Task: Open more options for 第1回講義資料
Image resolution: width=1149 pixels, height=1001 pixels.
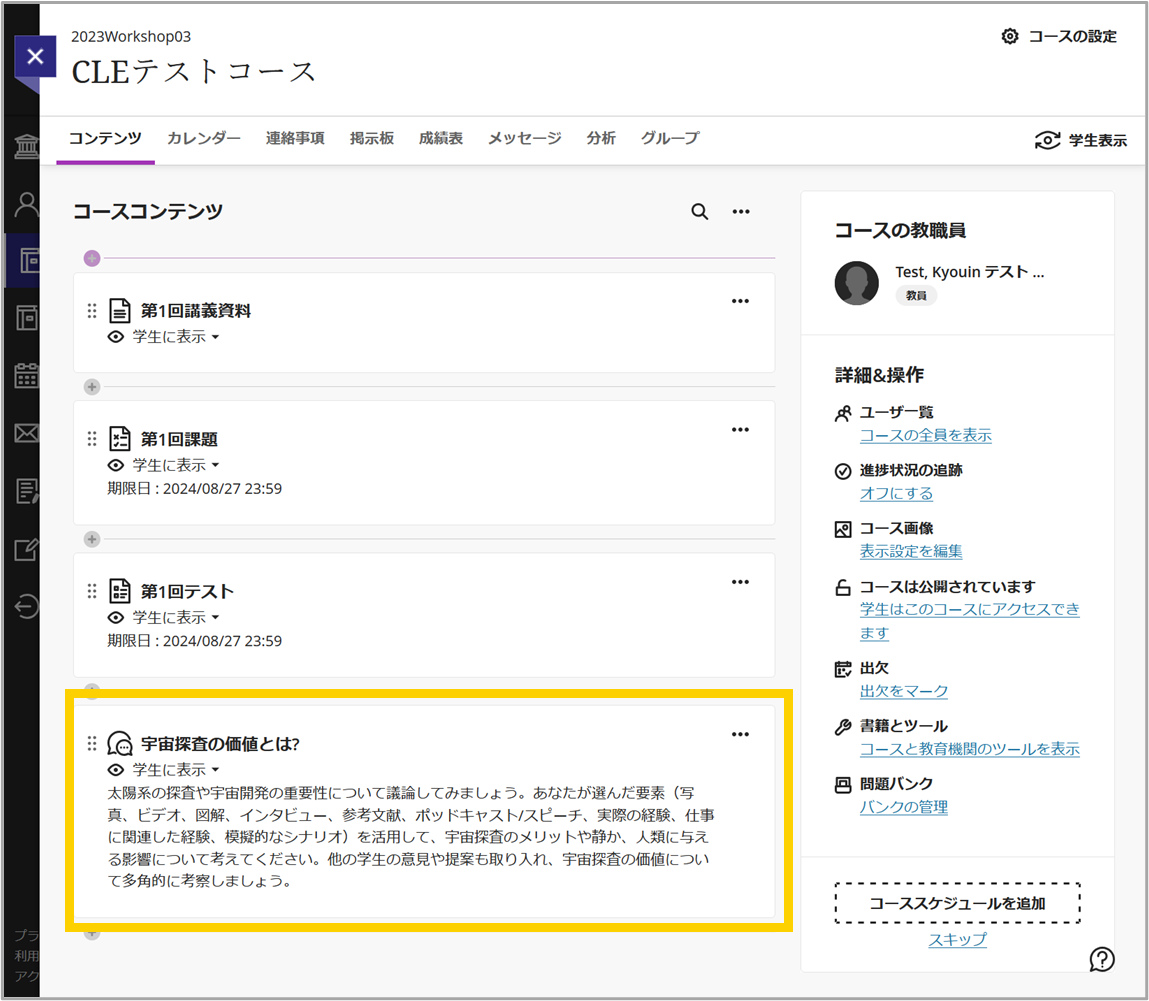Action: click(740, 301)
